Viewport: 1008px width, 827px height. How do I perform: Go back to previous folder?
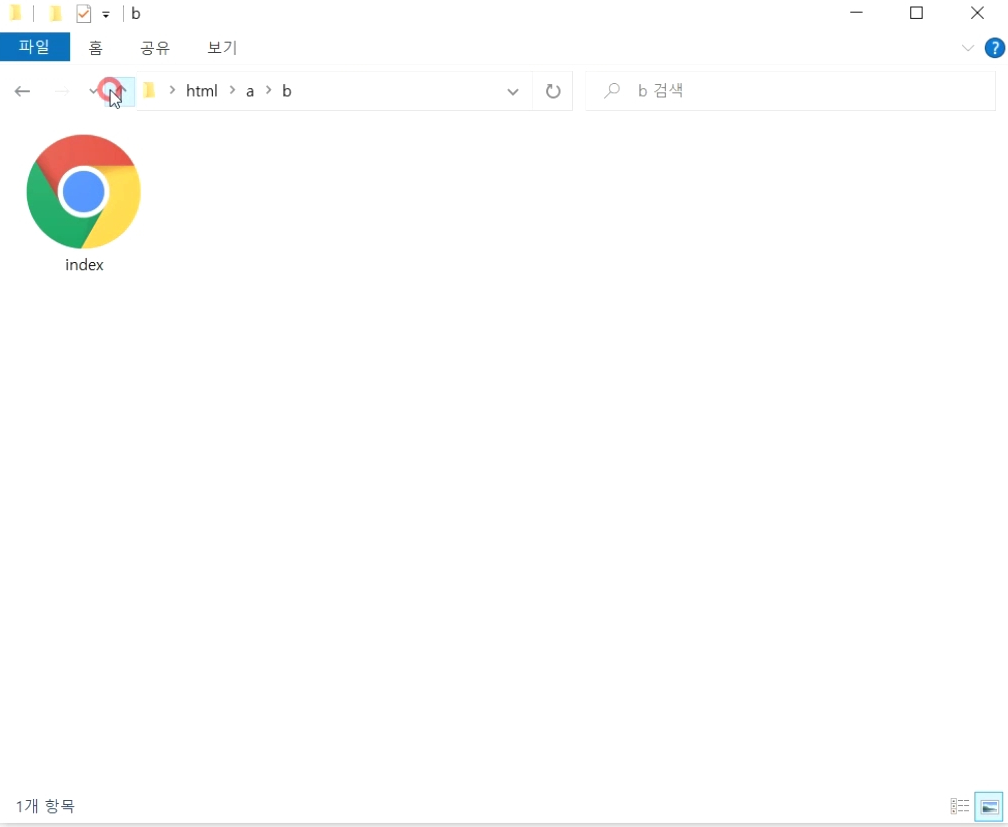click(22, 91)
